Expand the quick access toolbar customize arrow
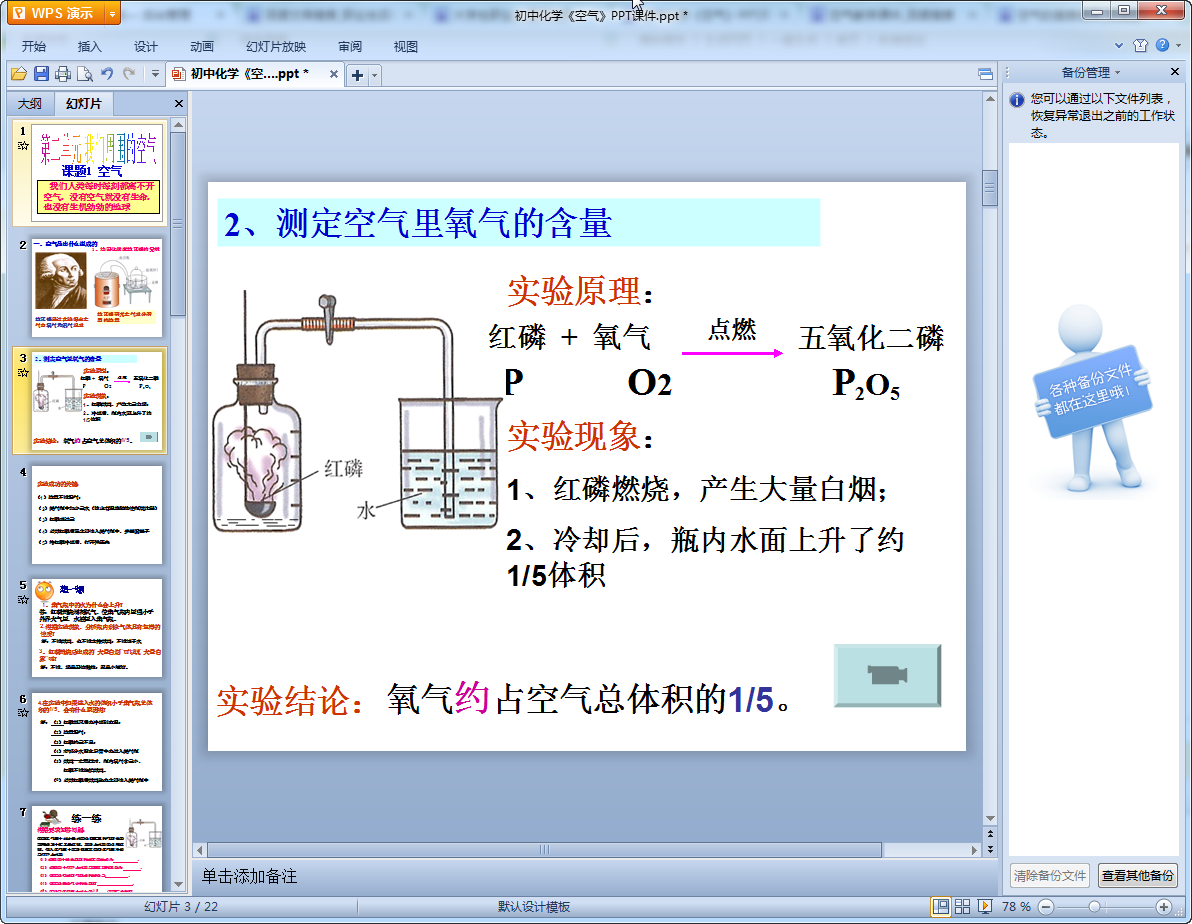The height and width of the screenshot is (924, 1192). click(x=155, y=74)
